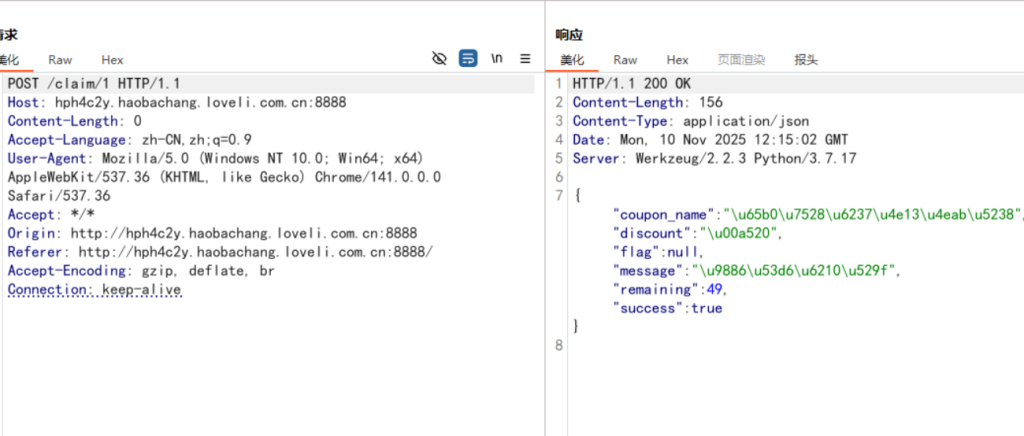Select the 美化 tab in the response panel

571,60
